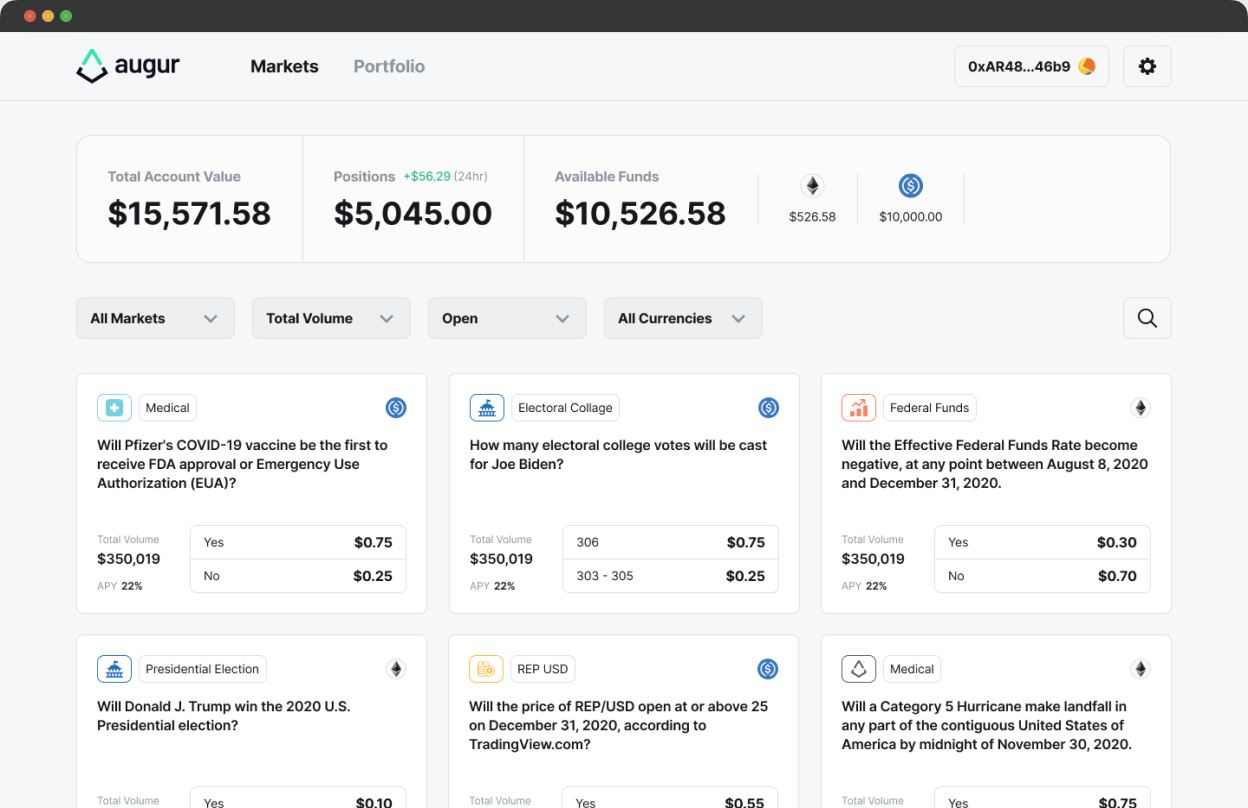Click building icon on Presidential Election card
This screenshot has height=808, width=1248.
(114, 669)
